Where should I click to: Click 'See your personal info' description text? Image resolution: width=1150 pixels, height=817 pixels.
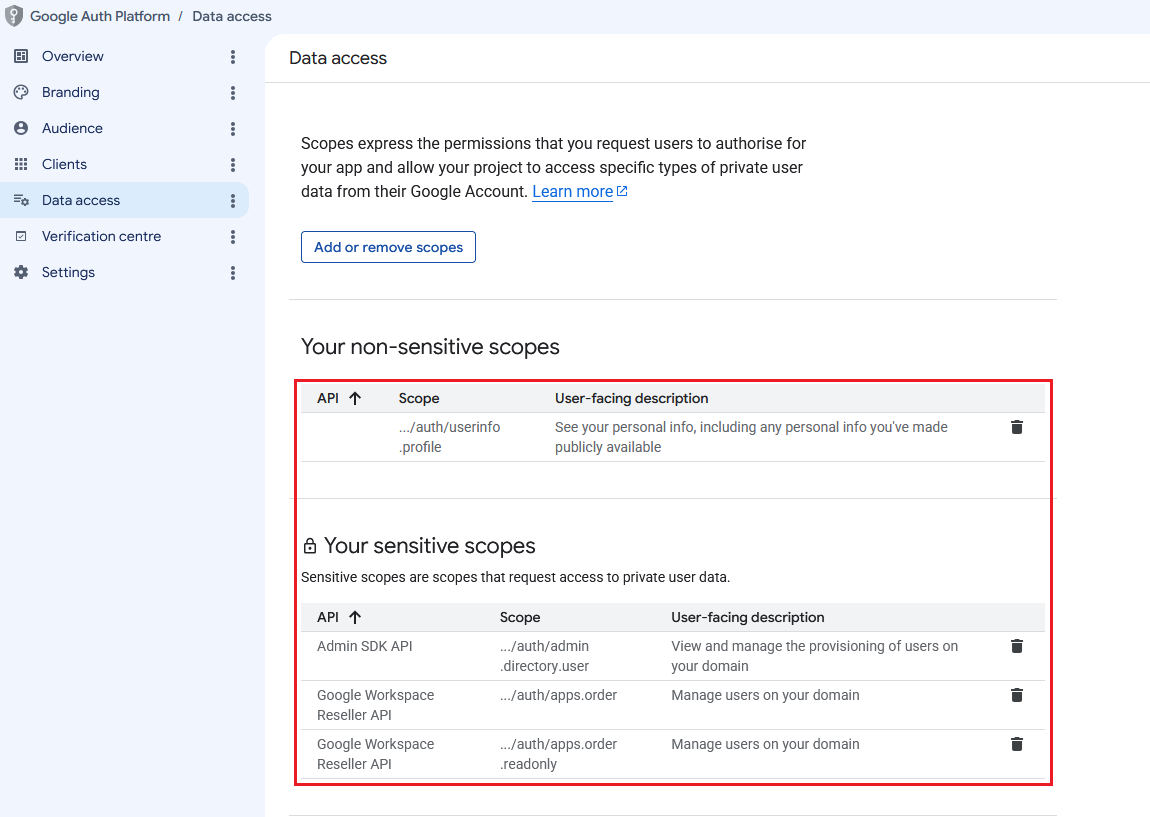click(751, 437)
